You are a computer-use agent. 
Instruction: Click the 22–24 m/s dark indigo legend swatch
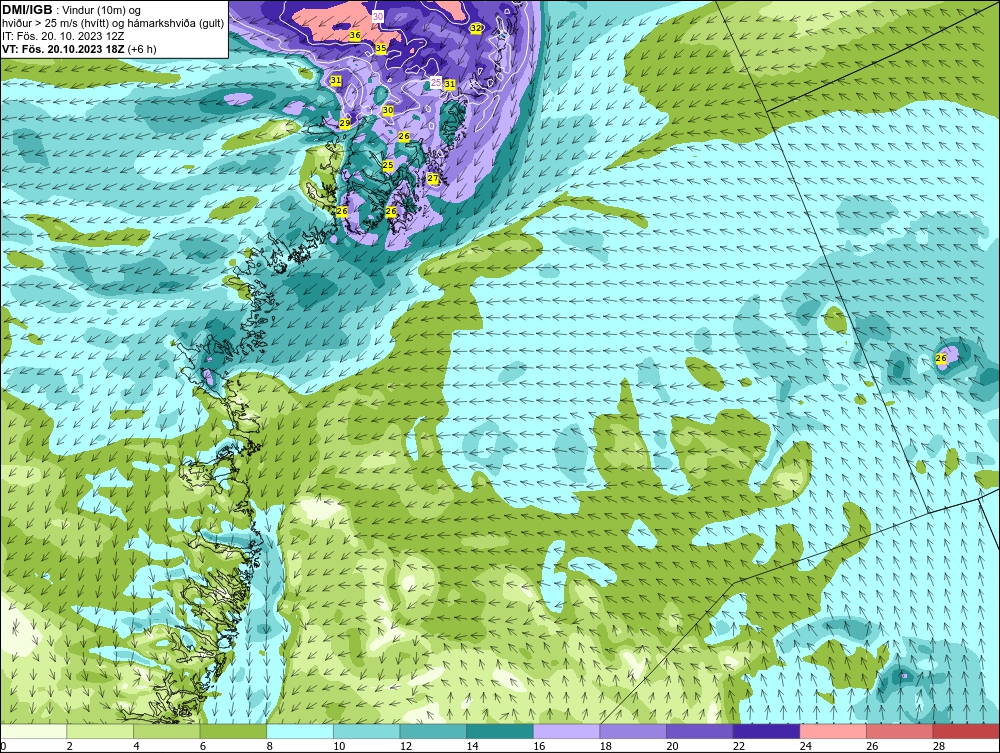coord(767,731)
